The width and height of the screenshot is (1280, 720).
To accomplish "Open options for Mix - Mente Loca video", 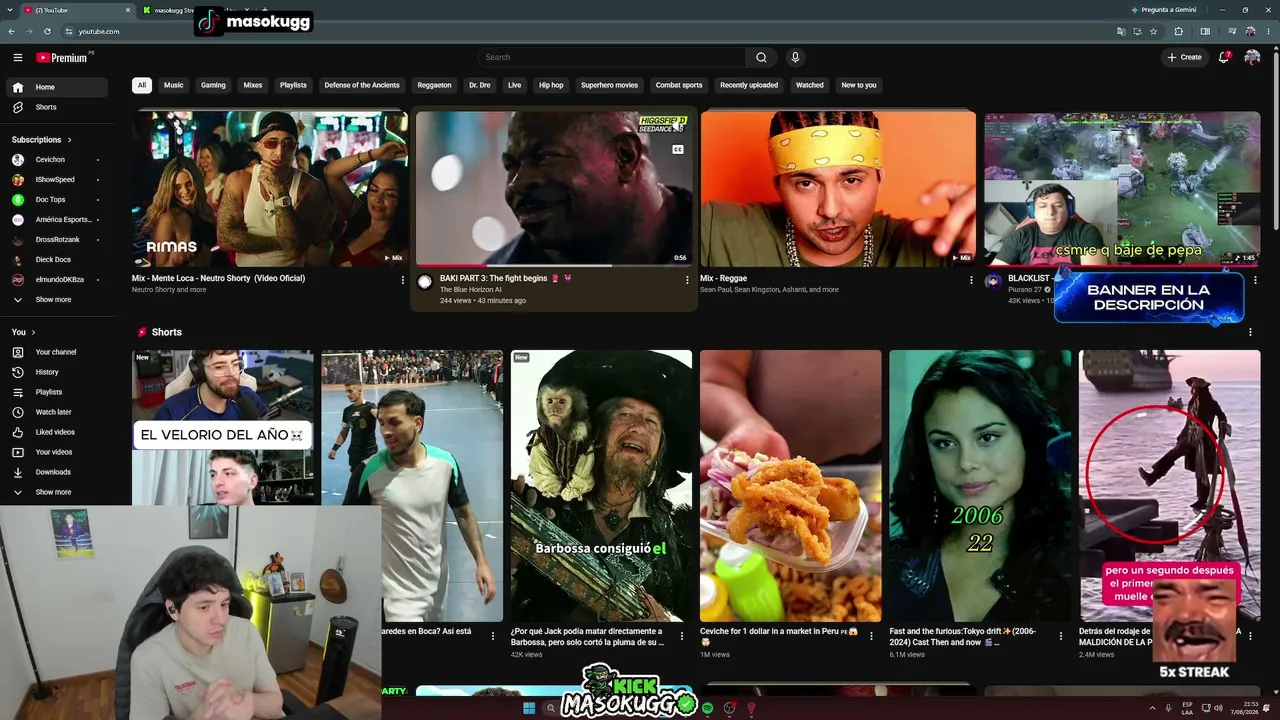I will pyautogui.click(x=403, y=280).
